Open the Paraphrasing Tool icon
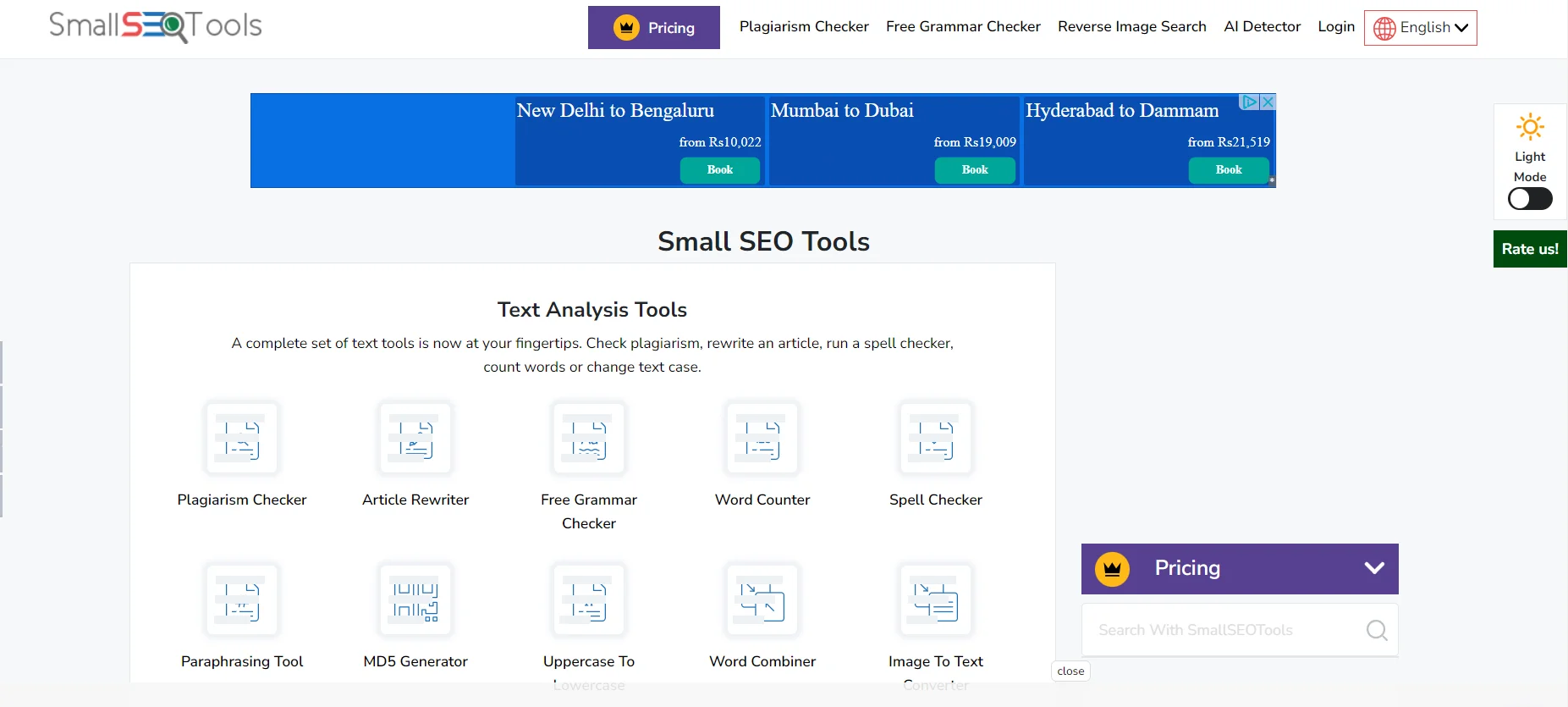This screenshot has height=707, width=1568. pyautogui.click(x=242, y=599)
